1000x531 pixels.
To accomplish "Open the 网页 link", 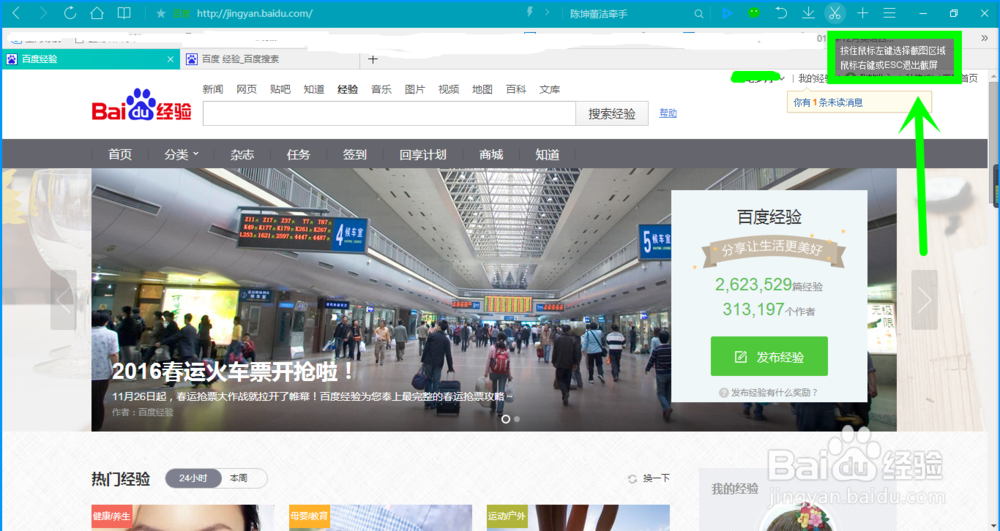I will click(246, 89).
